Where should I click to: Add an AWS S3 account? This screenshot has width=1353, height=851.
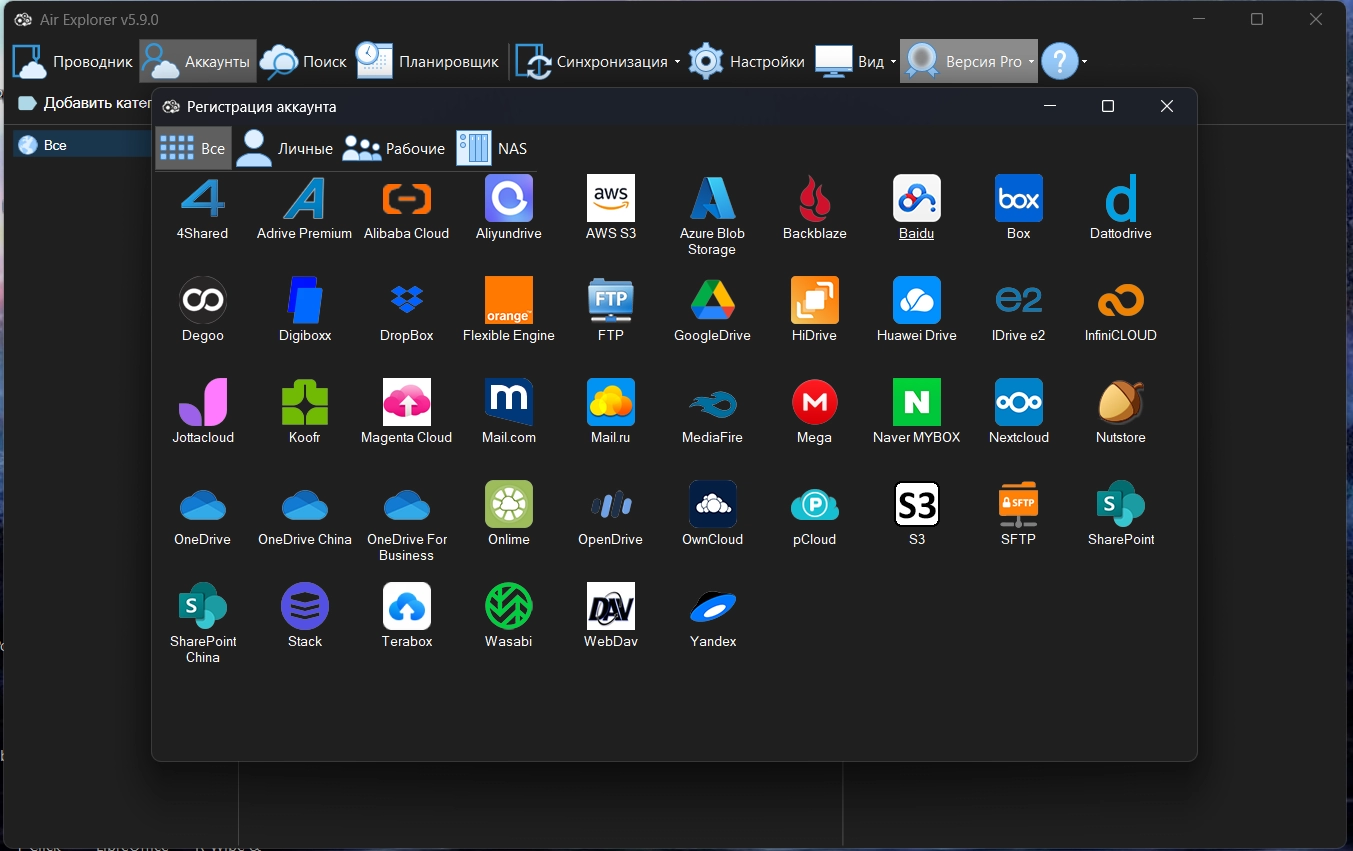[611, 198]
